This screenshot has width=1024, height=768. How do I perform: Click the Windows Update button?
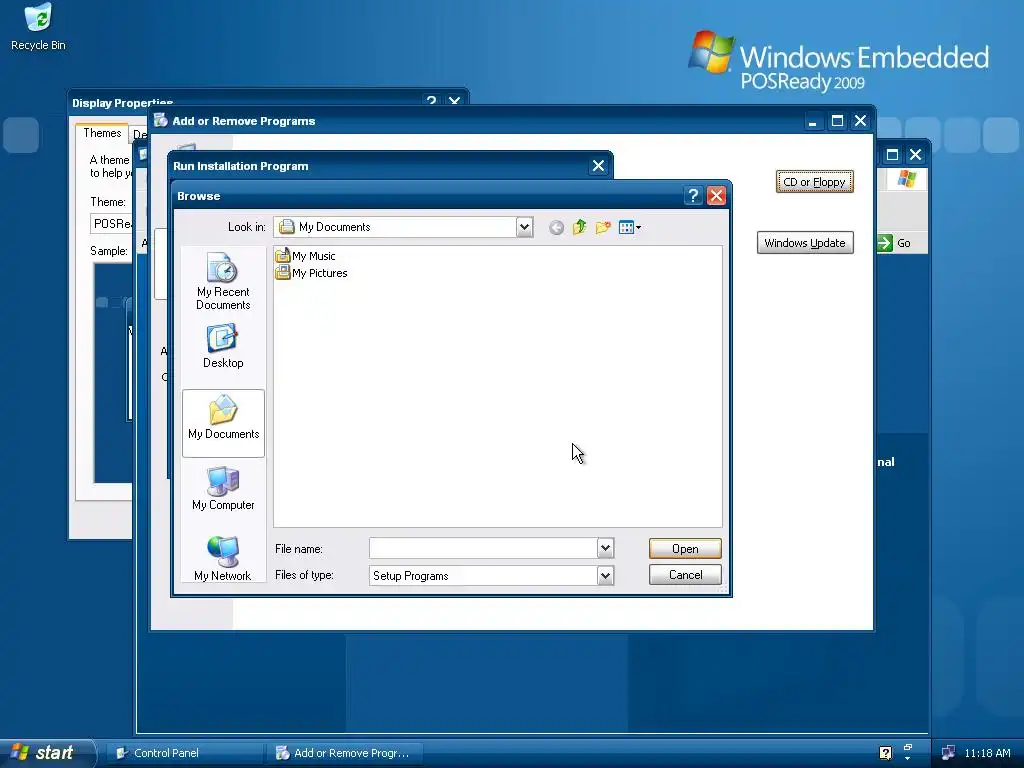[805, 243]
